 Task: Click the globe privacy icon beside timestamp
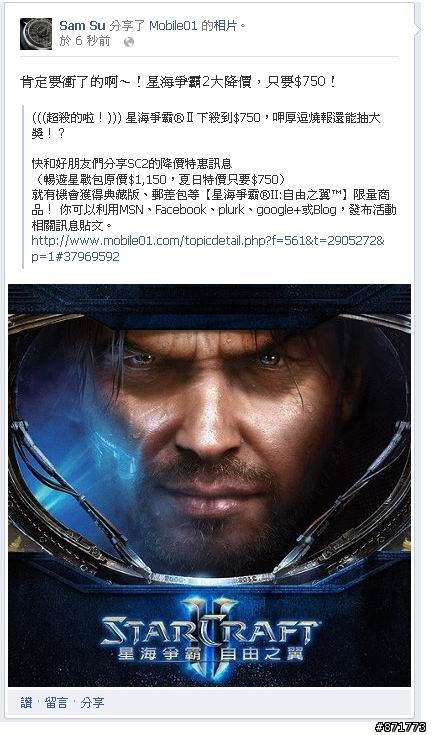[x=128, y=42]
